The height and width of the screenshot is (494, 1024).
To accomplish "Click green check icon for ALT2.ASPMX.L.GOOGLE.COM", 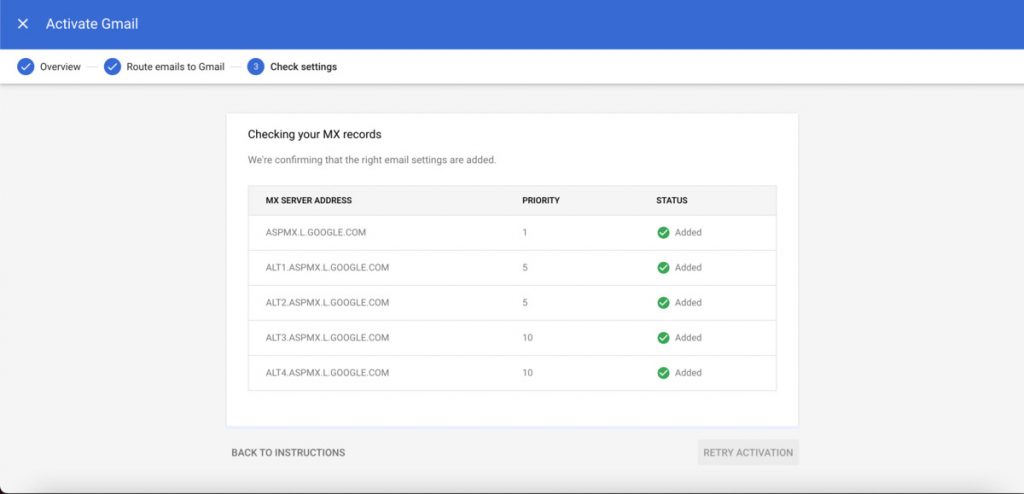I will pyautogui.click(x=663, y=303).
